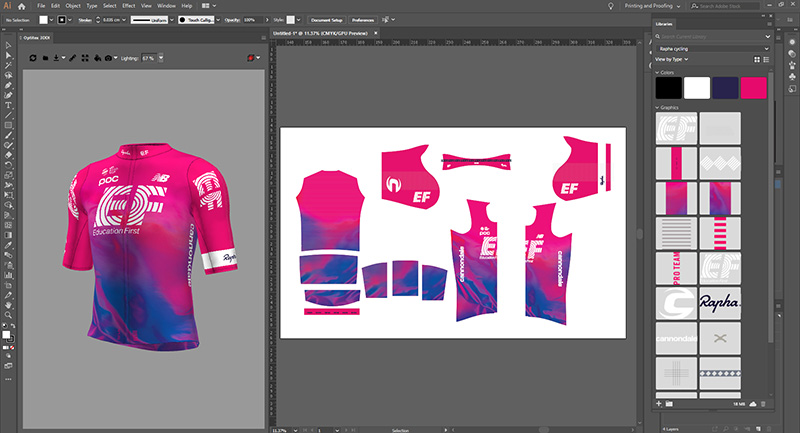Open the Window menu
Screen dimensions: 800x433
tap(167, 6)
